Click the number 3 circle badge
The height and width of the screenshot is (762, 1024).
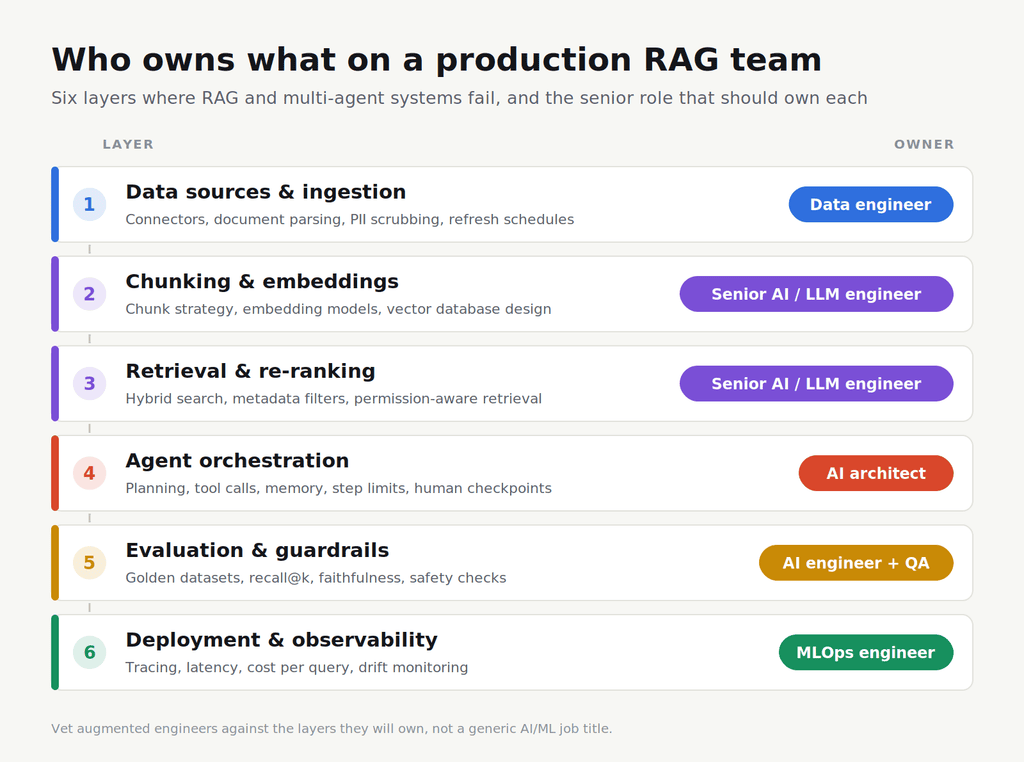pos(89,383)
